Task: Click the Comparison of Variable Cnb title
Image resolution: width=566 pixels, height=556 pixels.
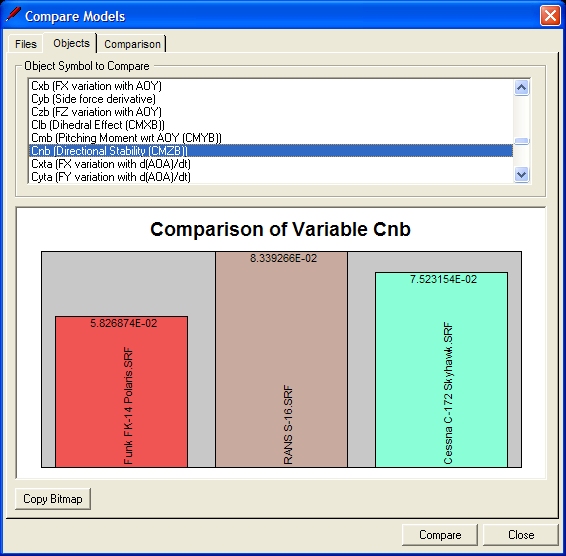Action: pos(280,229)
